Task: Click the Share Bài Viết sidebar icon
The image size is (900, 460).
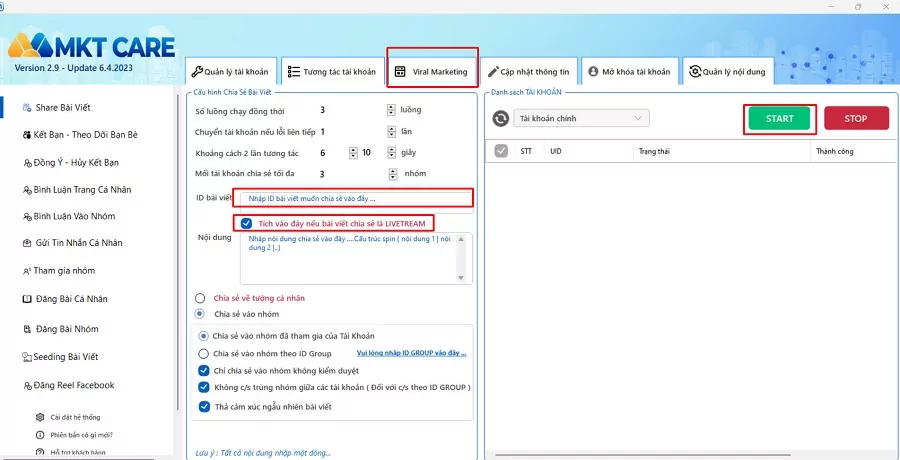Action: (26, 107)
